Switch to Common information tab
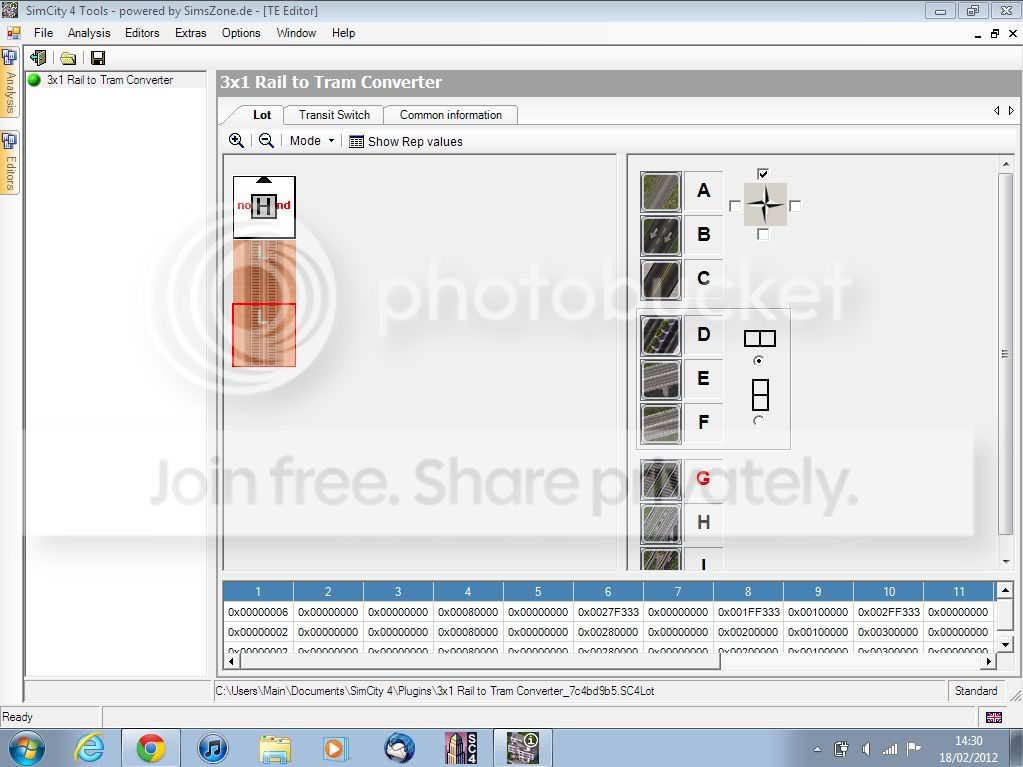 451,115
